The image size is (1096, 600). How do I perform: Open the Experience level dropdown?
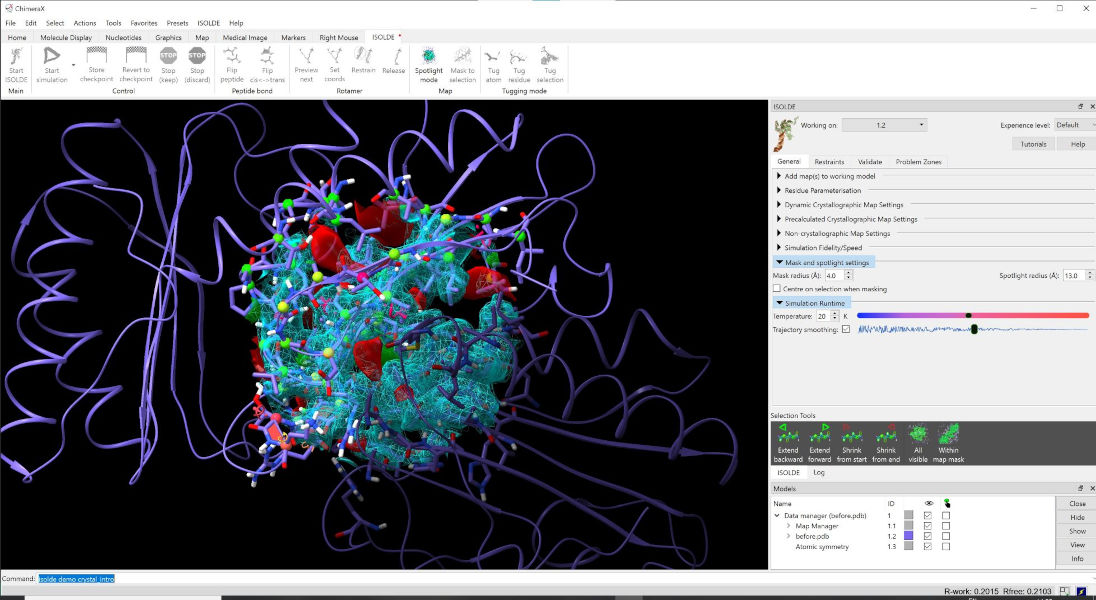click(x=1074, y=125)
